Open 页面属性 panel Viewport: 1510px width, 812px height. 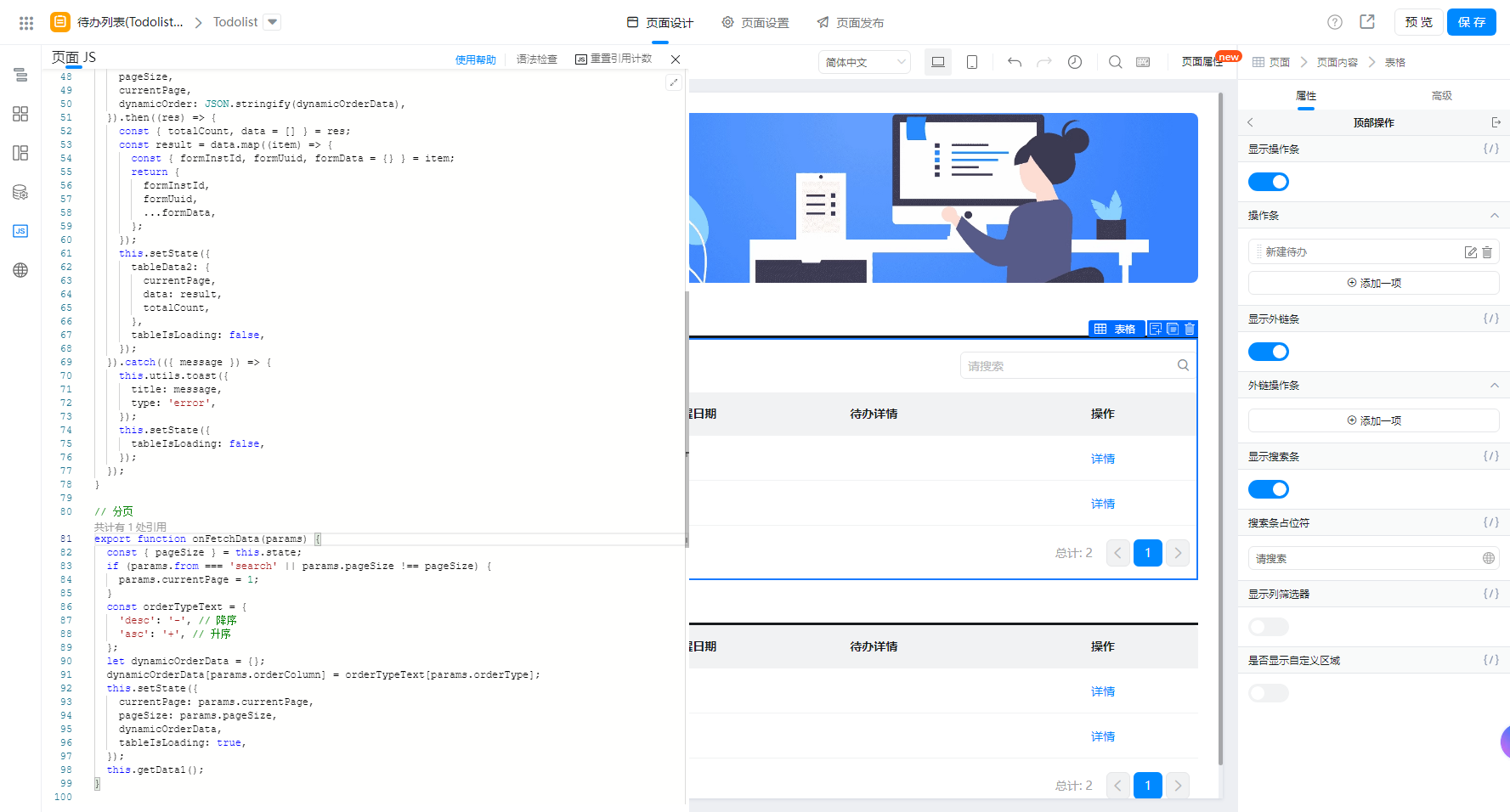[x=1202, y=62]
